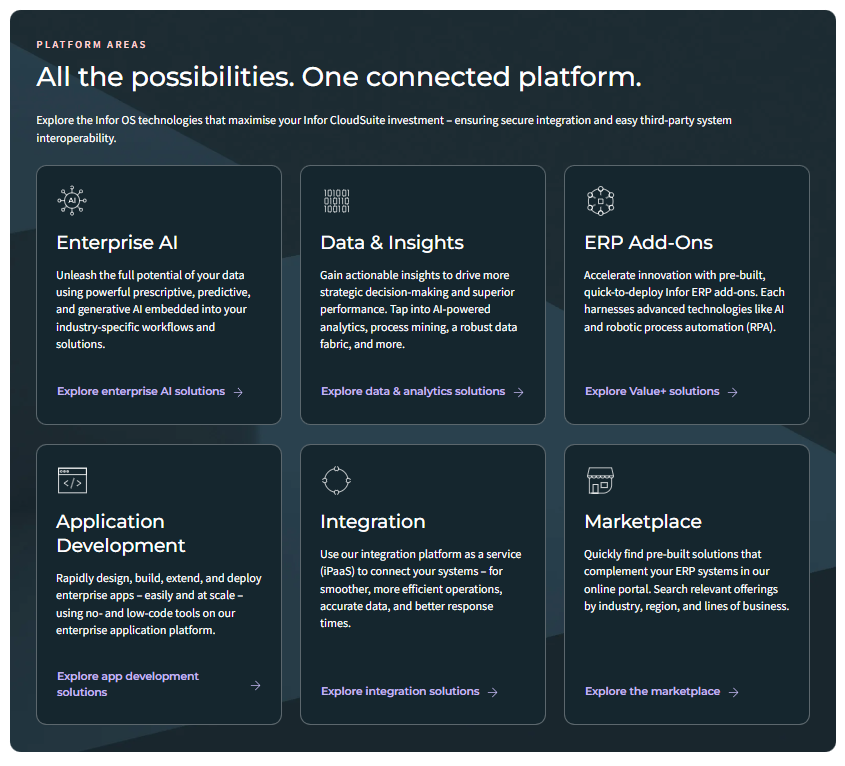Click arrow after Explore the marketplace

(x=733, y=692)
